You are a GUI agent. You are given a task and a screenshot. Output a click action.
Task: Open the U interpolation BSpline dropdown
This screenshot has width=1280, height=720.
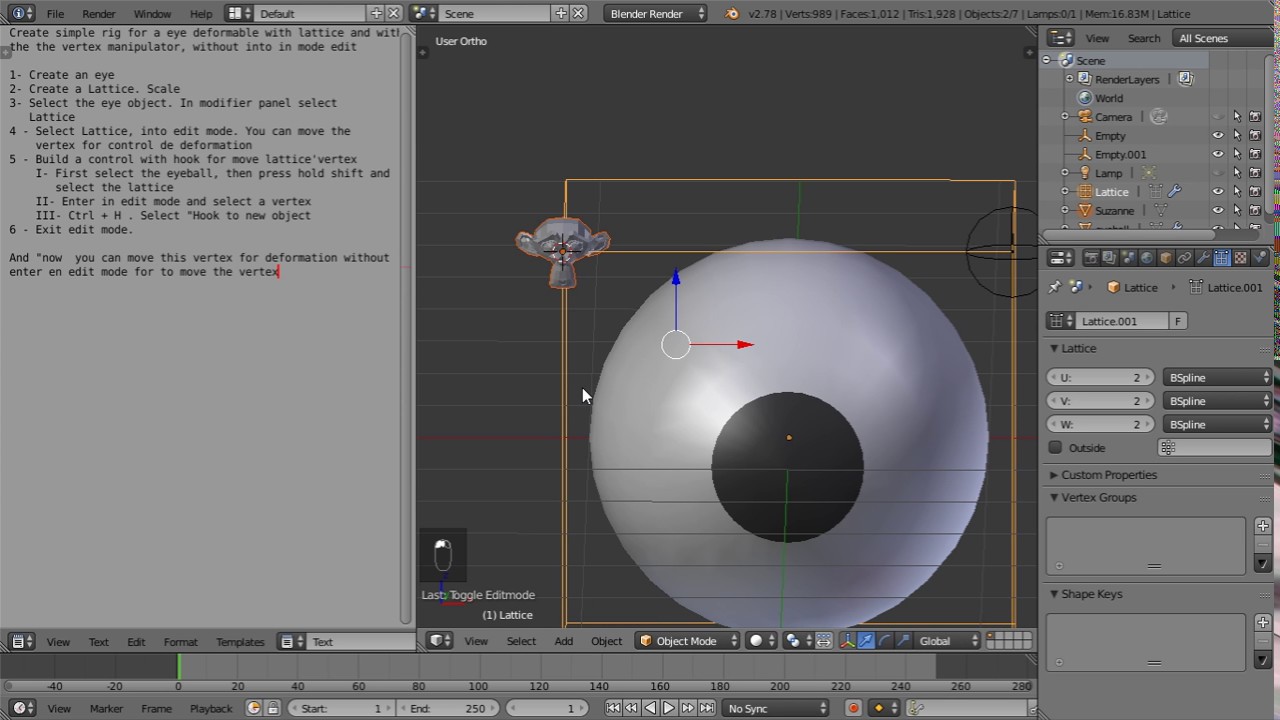click(1217, 377)
